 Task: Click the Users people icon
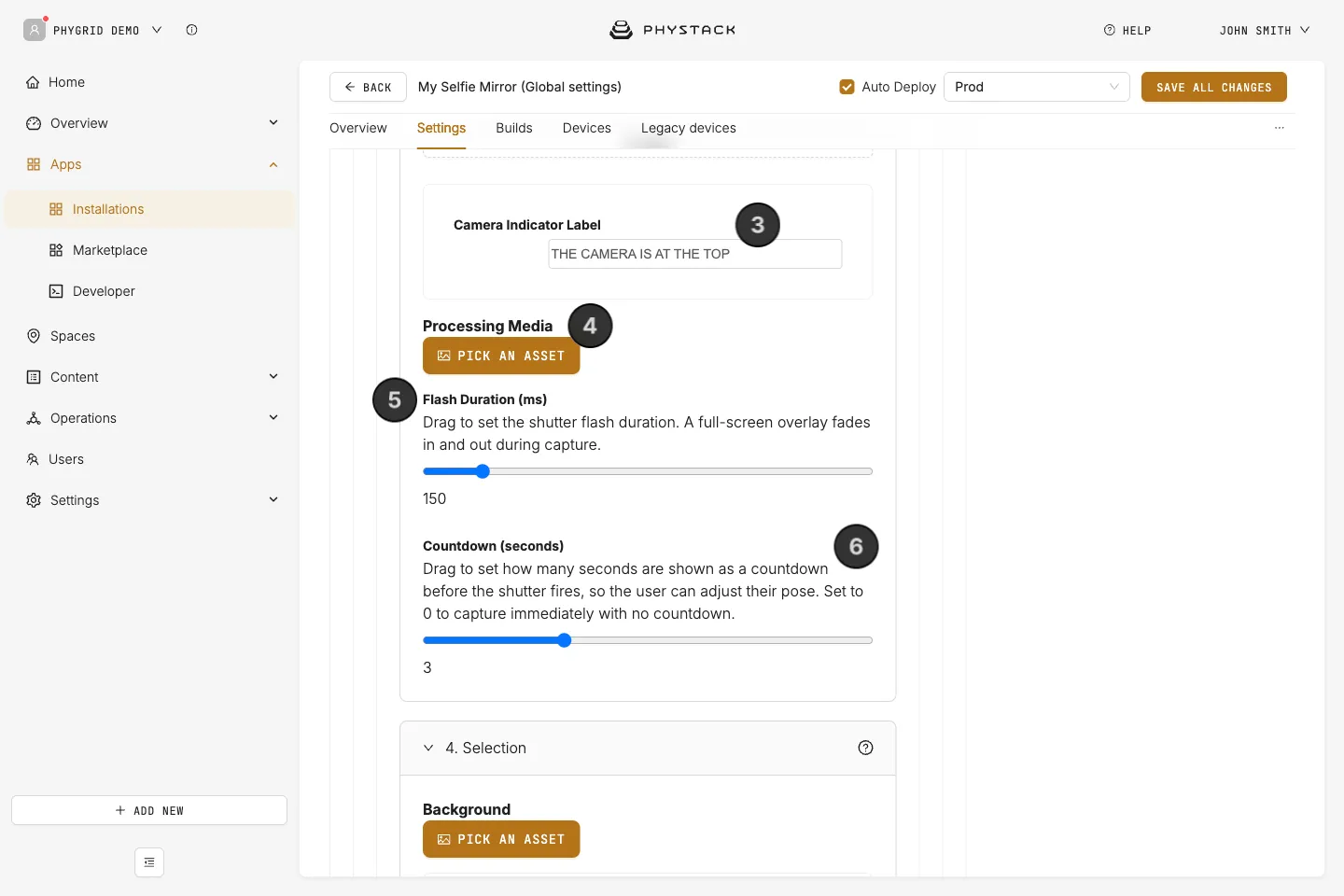(33, 459)
